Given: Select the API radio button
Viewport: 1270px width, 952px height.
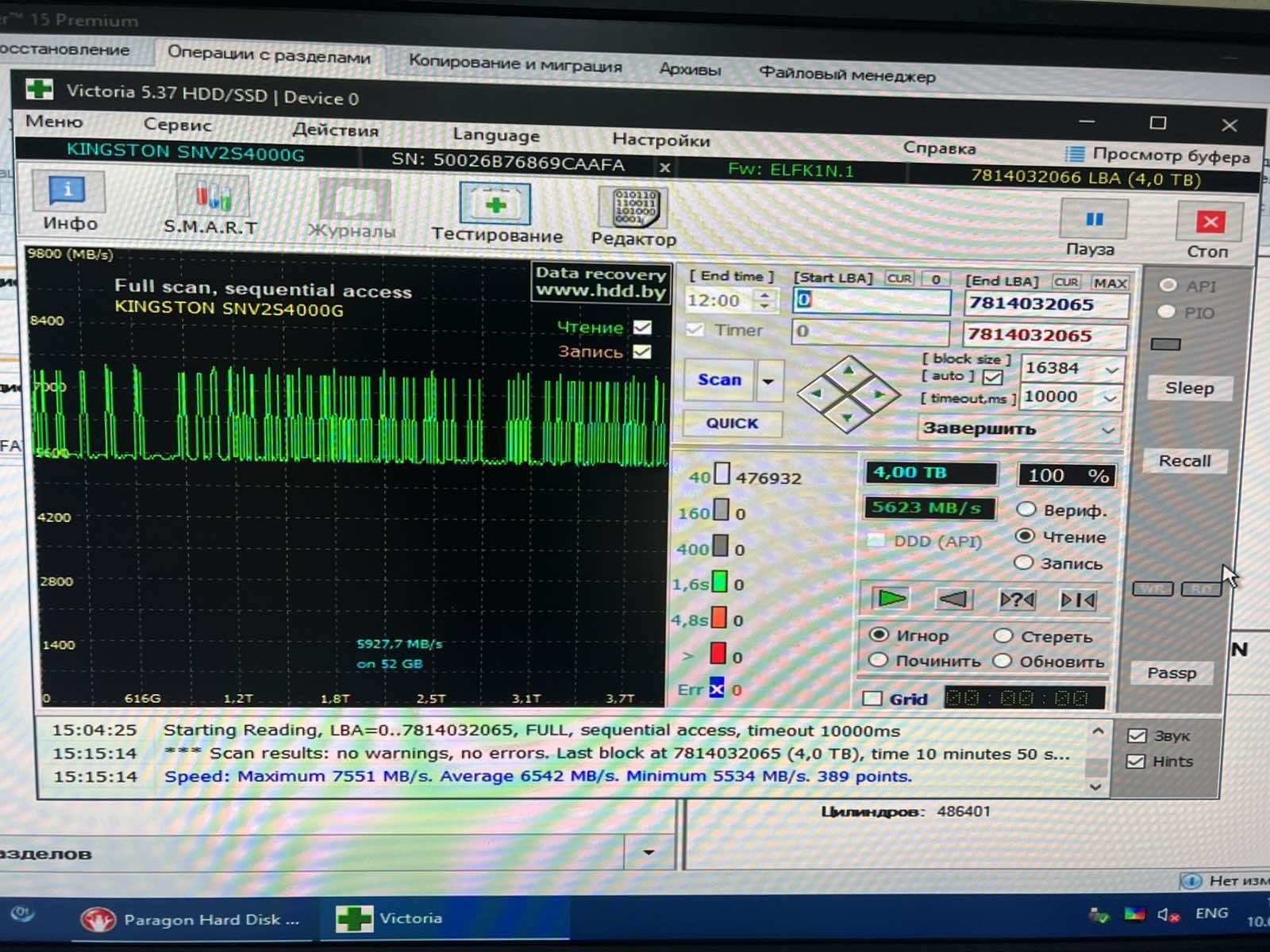Looking at the screenshot, I should 1168,286.
